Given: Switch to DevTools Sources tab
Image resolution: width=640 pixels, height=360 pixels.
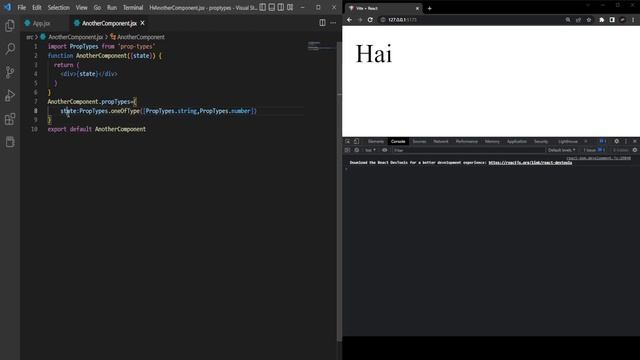Looking at the screenshot, I should pos(419,141).
